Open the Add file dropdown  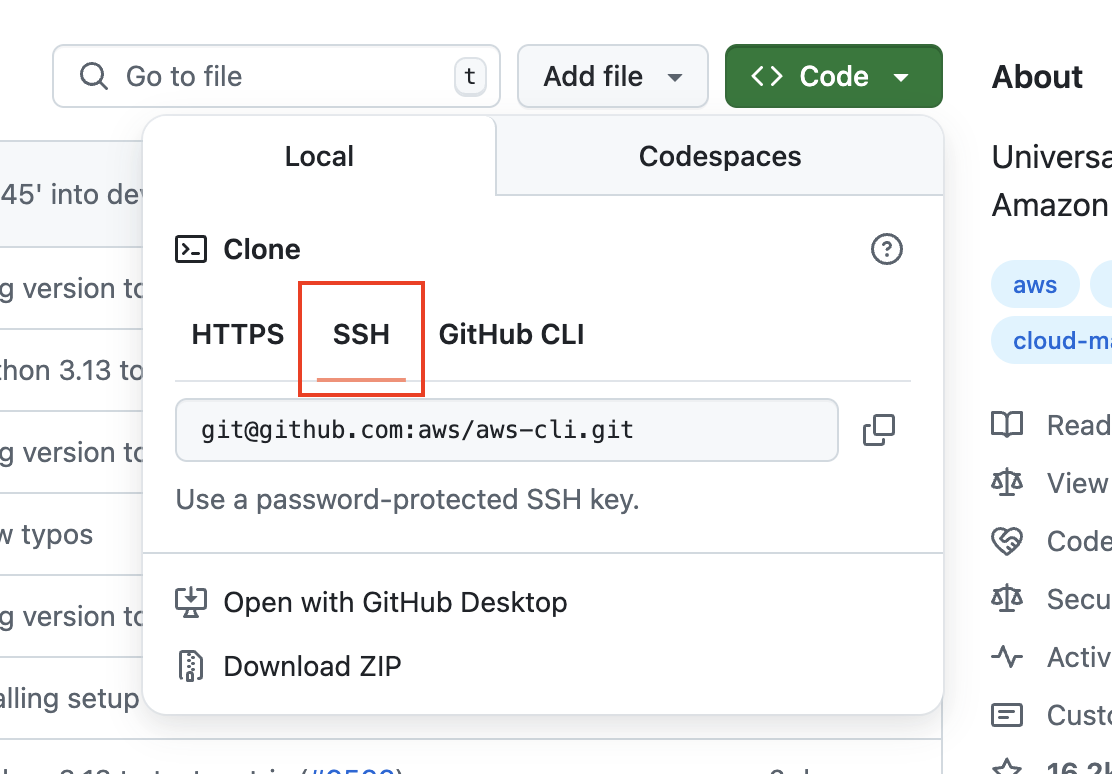613,76
